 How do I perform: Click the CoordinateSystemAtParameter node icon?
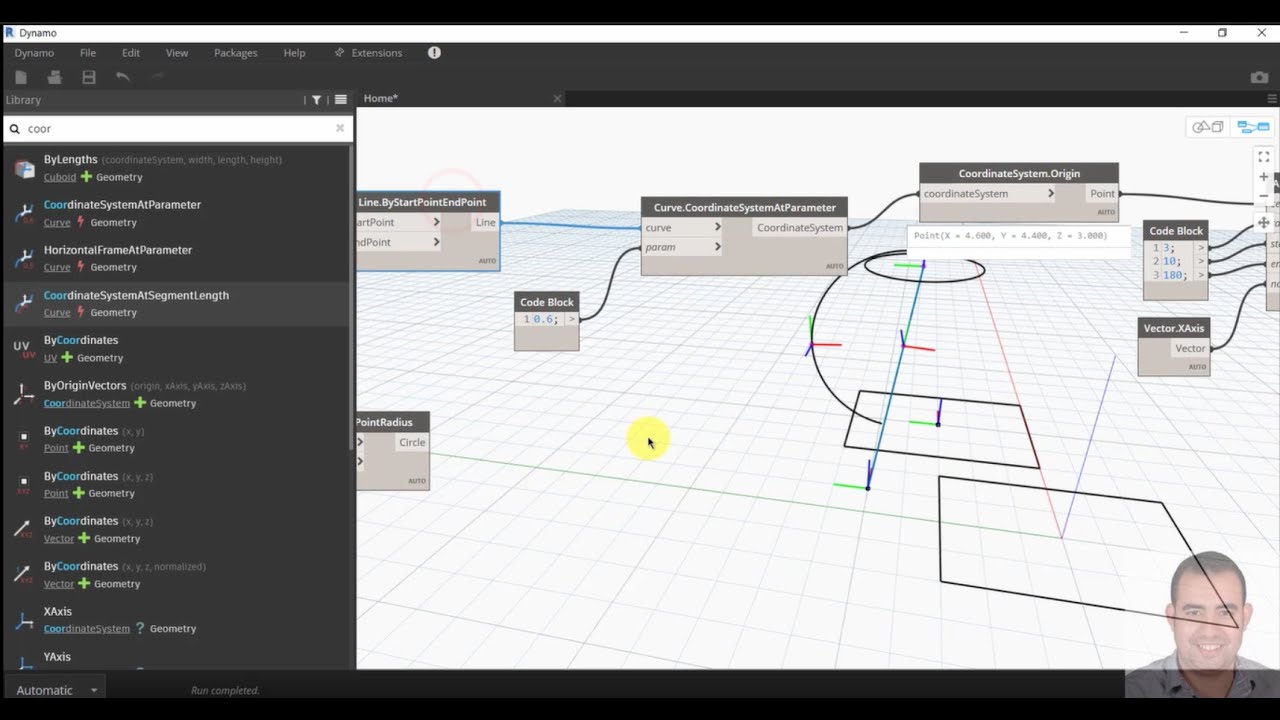click(x=24, y=213)
